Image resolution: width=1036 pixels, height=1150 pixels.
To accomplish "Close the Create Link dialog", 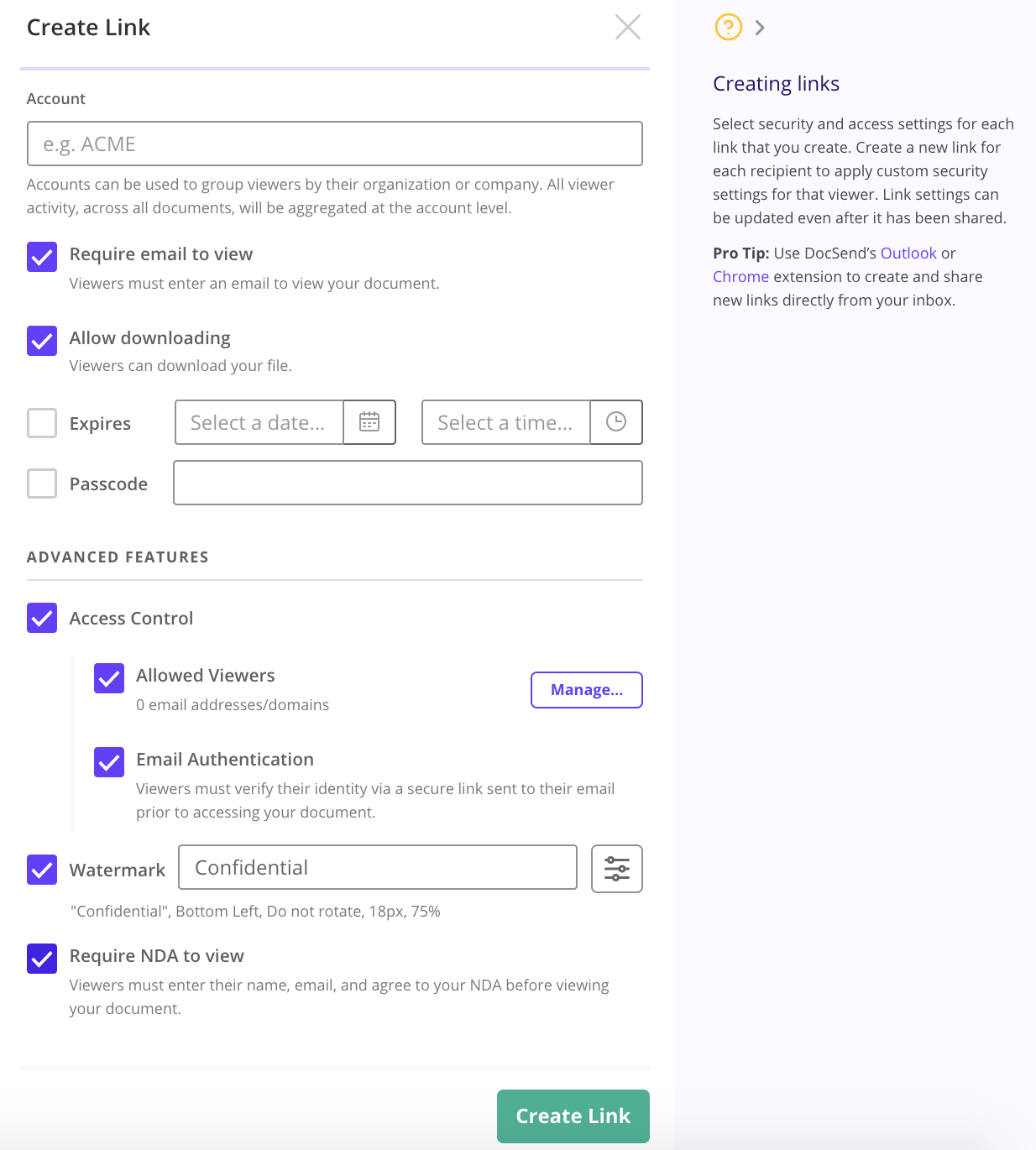I will click(x=627, y=28).
